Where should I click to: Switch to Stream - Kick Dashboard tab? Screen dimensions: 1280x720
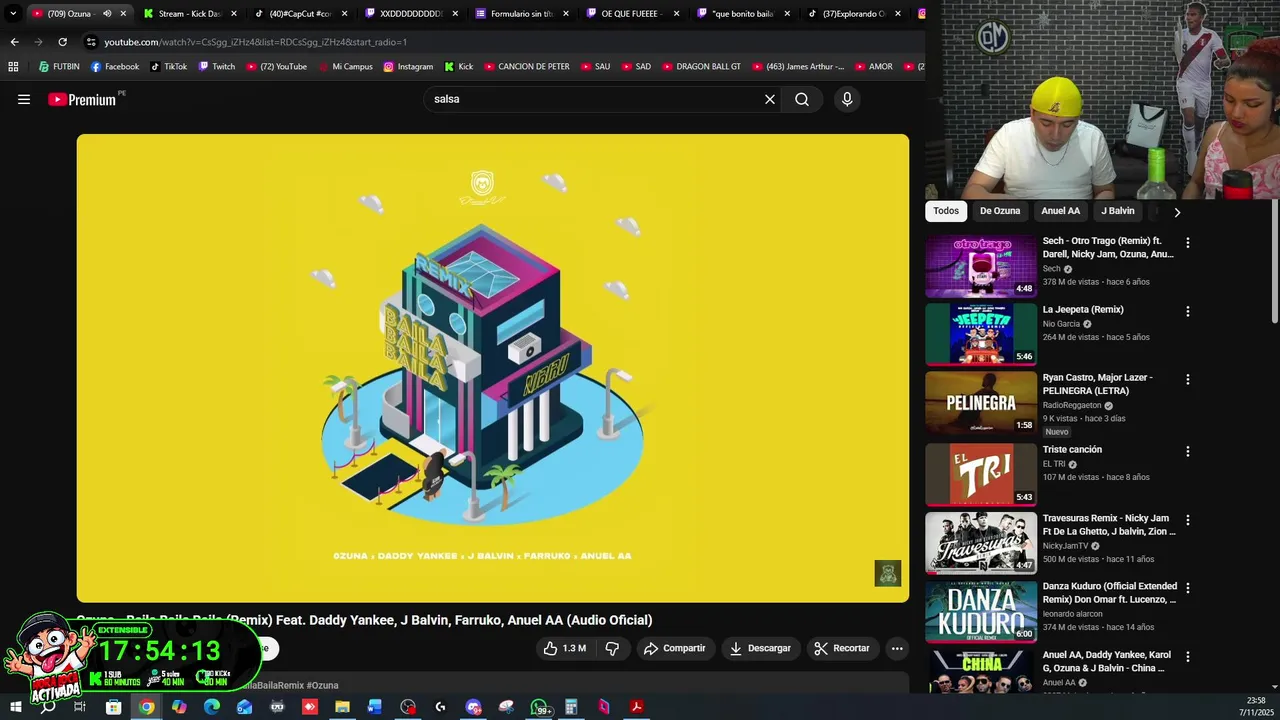coord(190,13)
